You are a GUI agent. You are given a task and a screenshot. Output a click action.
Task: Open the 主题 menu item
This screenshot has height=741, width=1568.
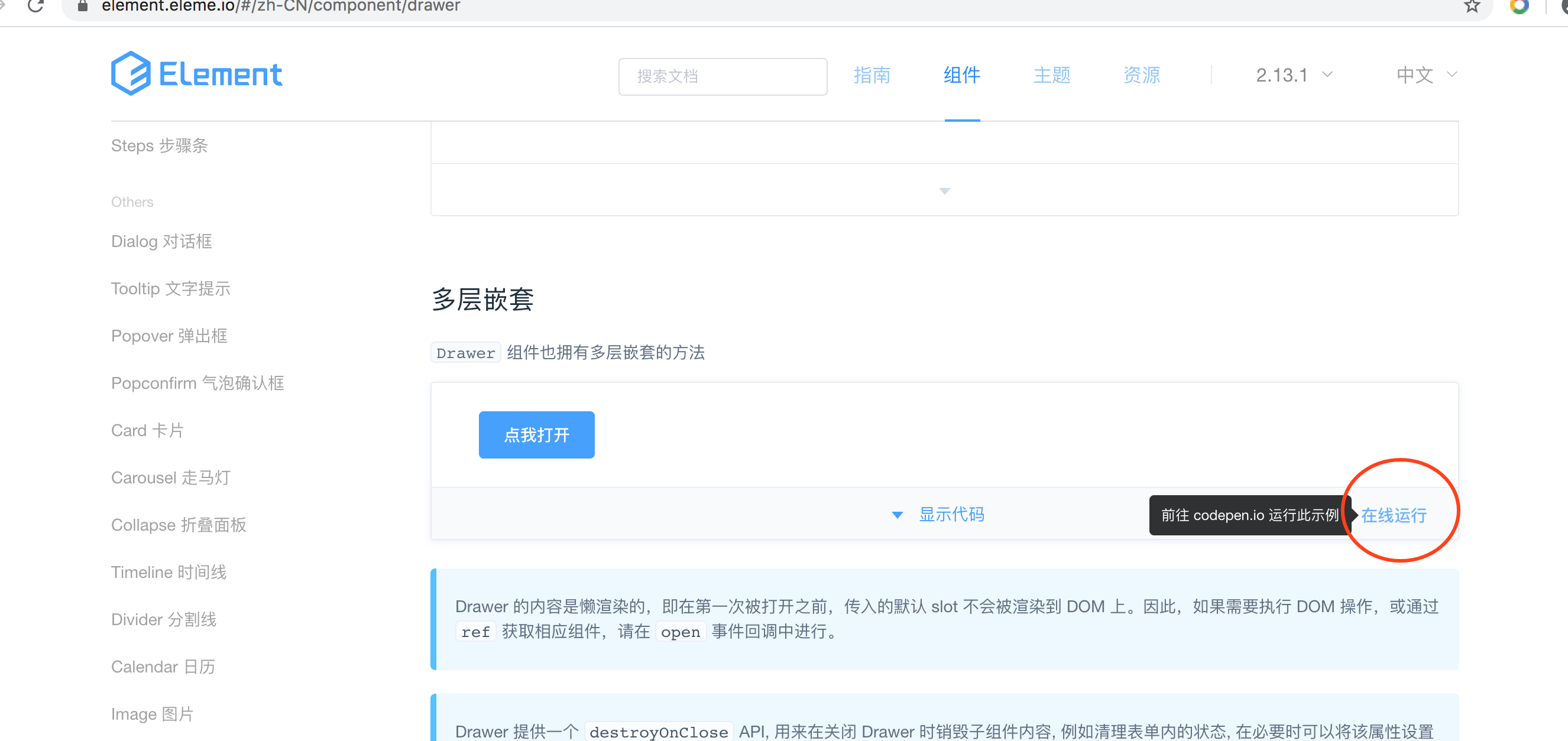coord(1052,76)
